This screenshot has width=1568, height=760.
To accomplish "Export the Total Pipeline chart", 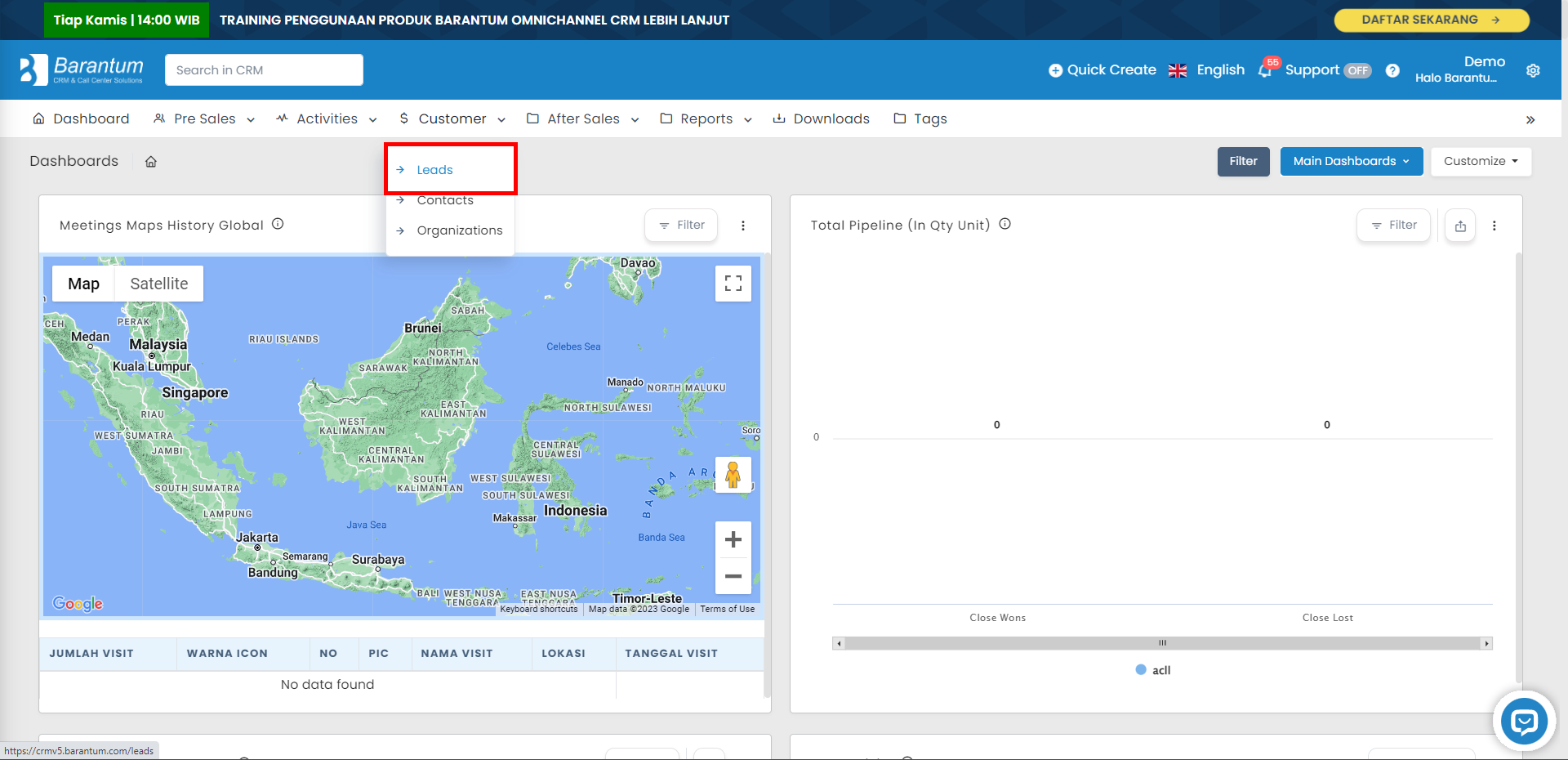I will pyautogui.click(x=1460, y=226).
